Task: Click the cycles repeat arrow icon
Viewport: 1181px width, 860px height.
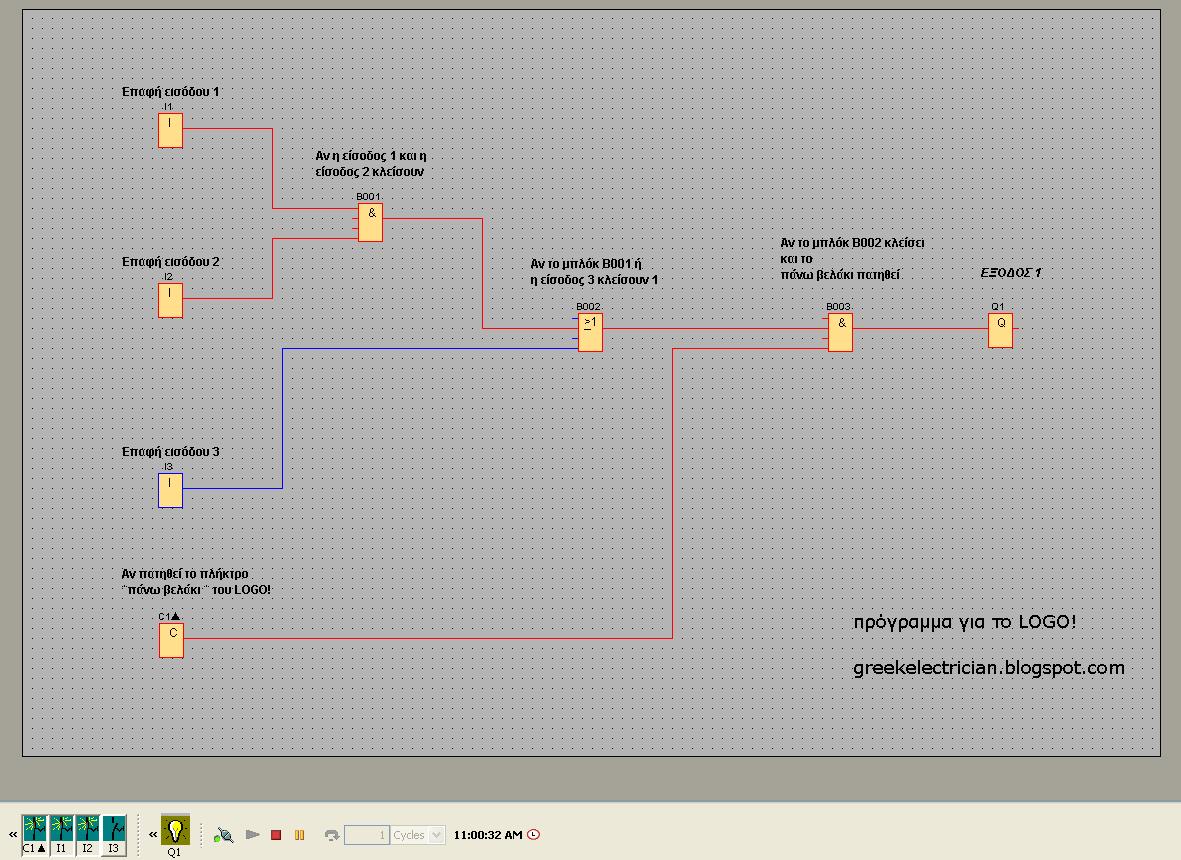Action: point(332,833)
